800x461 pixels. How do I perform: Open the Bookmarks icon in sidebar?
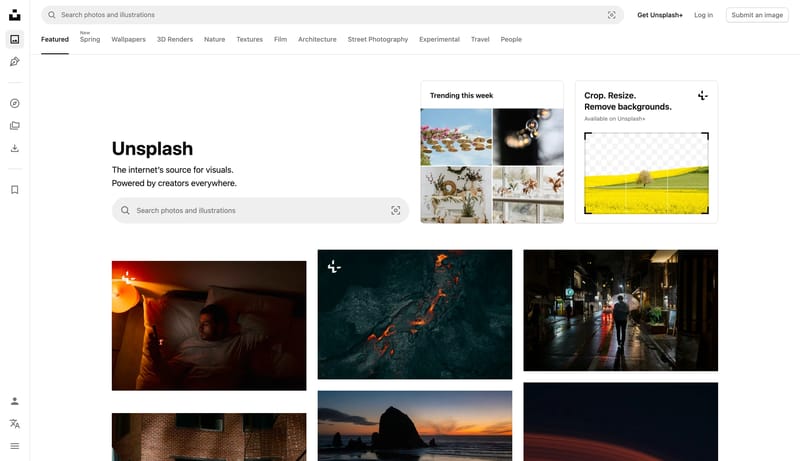[x=14, y=190]
